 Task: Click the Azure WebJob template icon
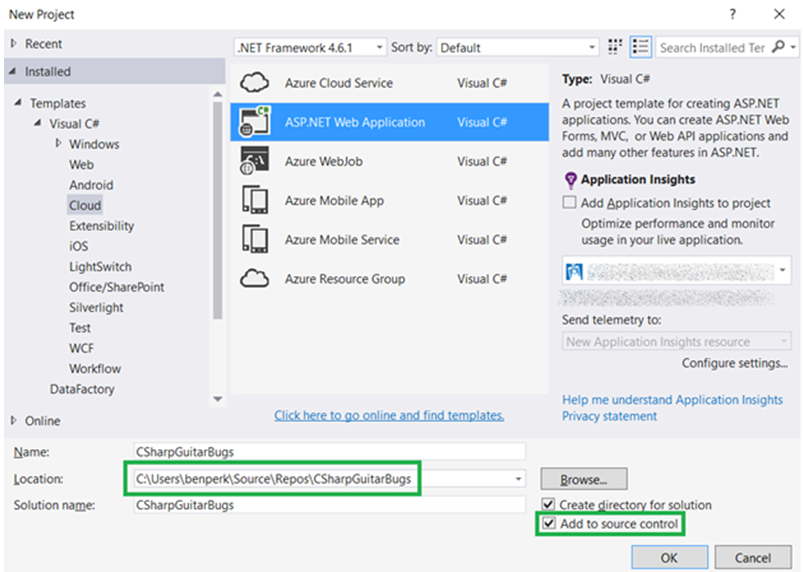(255, 161)
